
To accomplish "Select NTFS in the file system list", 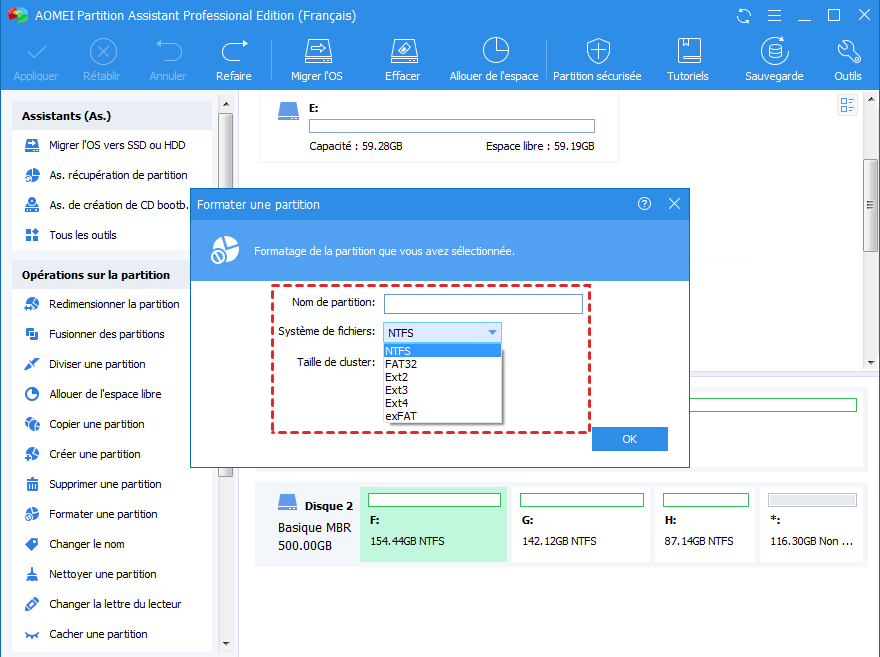I will pos(442,351).
